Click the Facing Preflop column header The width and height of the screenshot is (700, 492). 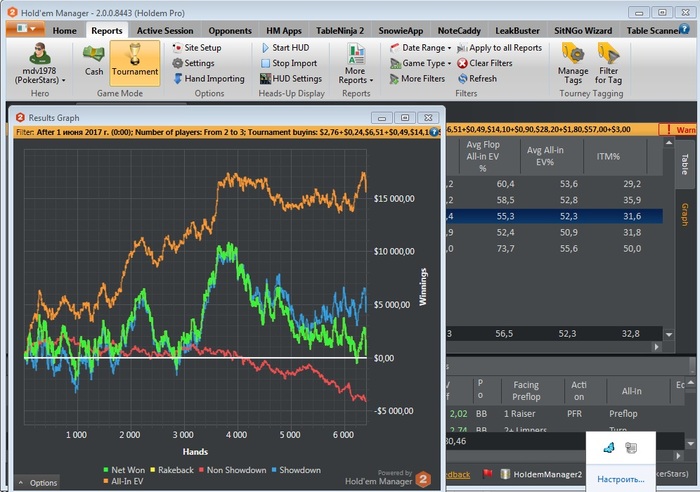[526, 391]
